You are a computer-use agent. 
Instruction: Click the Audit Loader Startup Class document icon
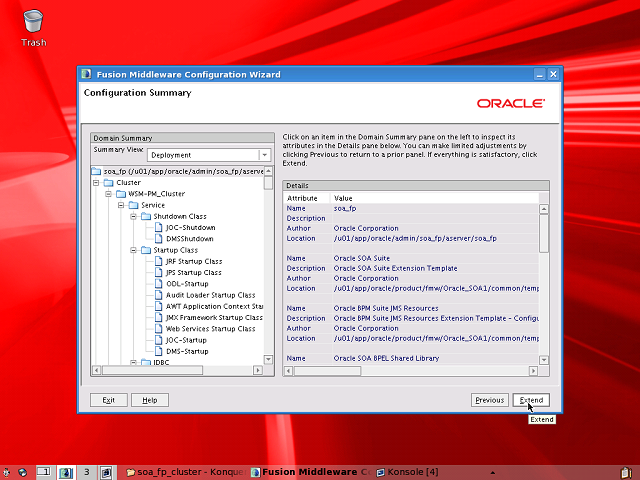pos(159,295)
